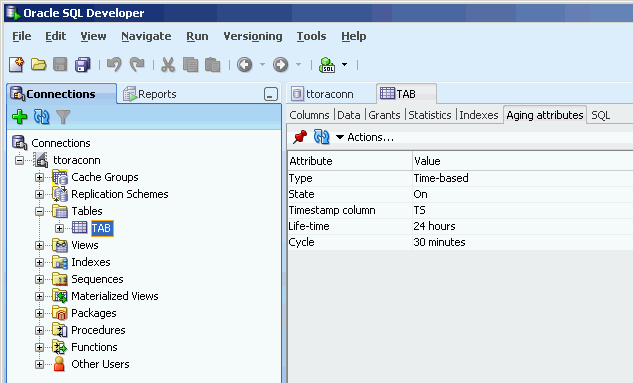Select the Replication Schemes folder icon

pyautogui.click(x=60, y=194)
